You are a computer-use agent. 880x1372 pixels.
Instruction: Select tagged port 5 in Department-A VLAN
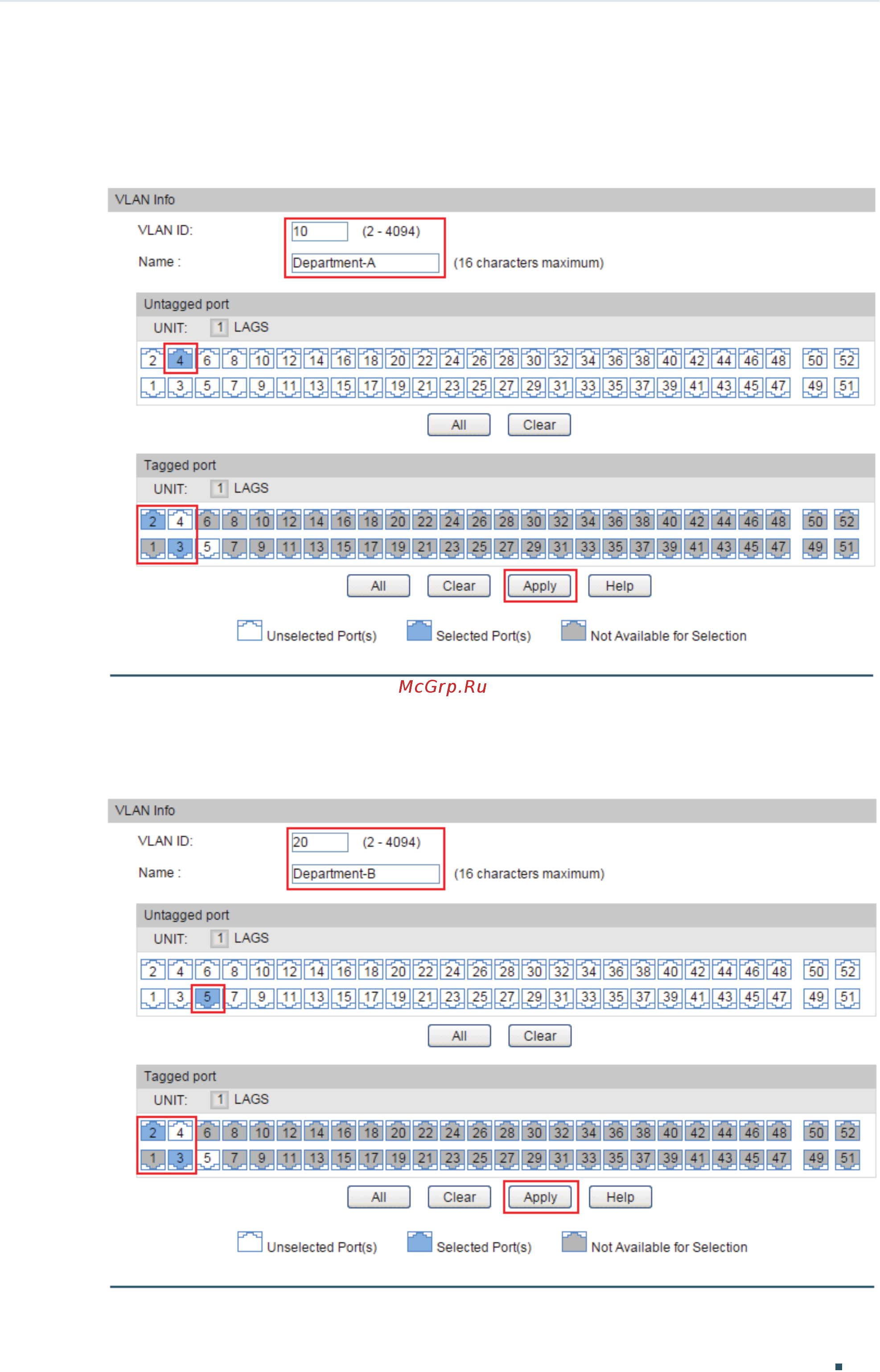point(207,548)
